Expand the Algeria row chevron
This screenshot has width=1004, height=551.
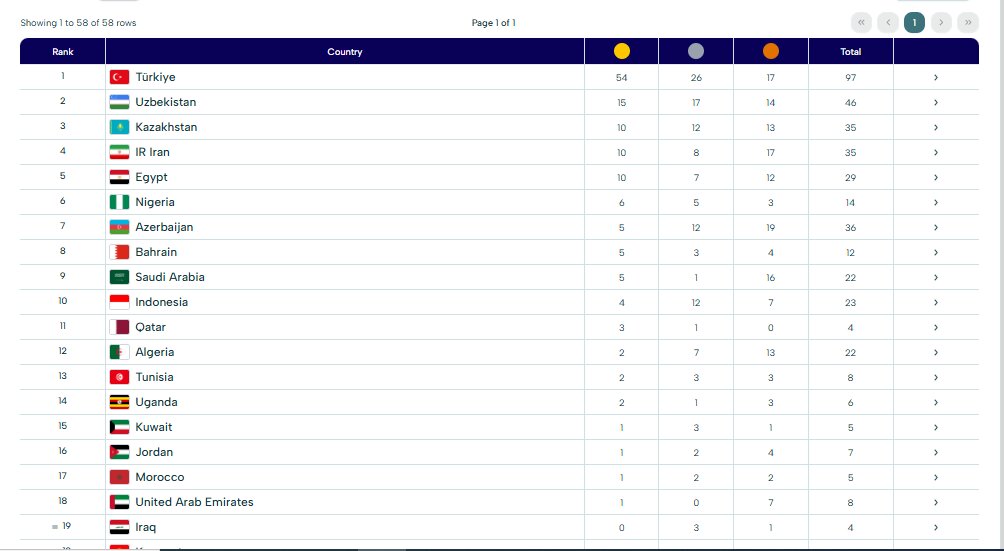935,352
